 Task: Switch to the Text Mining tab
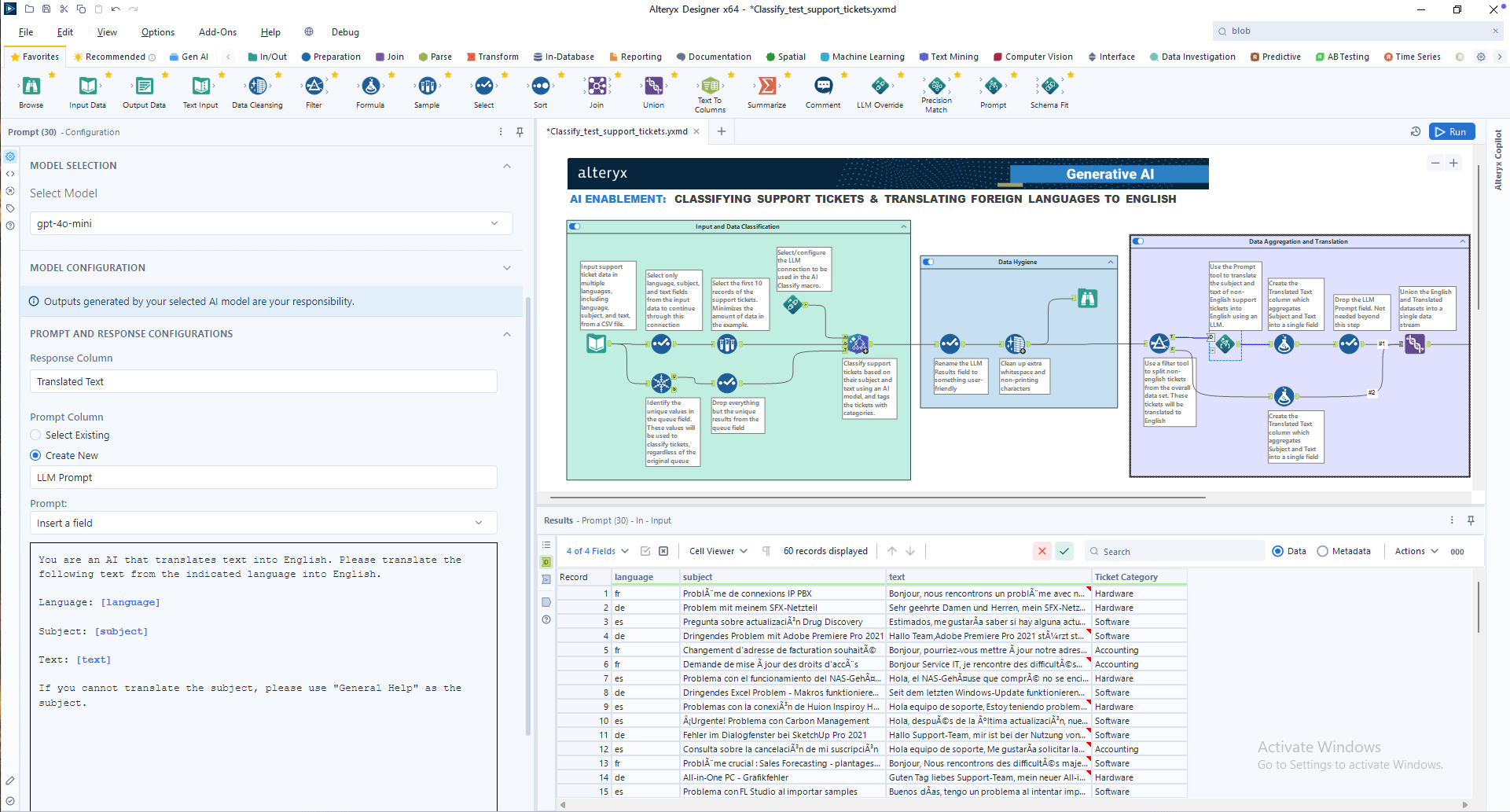949,57
